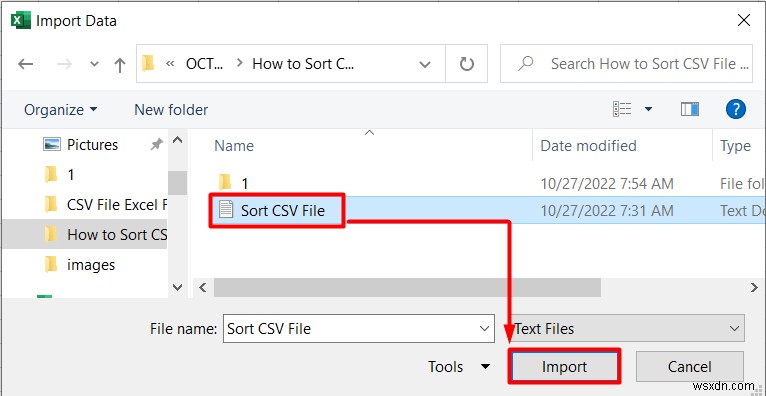Viewport: 766px width, 396px height.
Task: Go back using the Back arrow
Action: 25,64
